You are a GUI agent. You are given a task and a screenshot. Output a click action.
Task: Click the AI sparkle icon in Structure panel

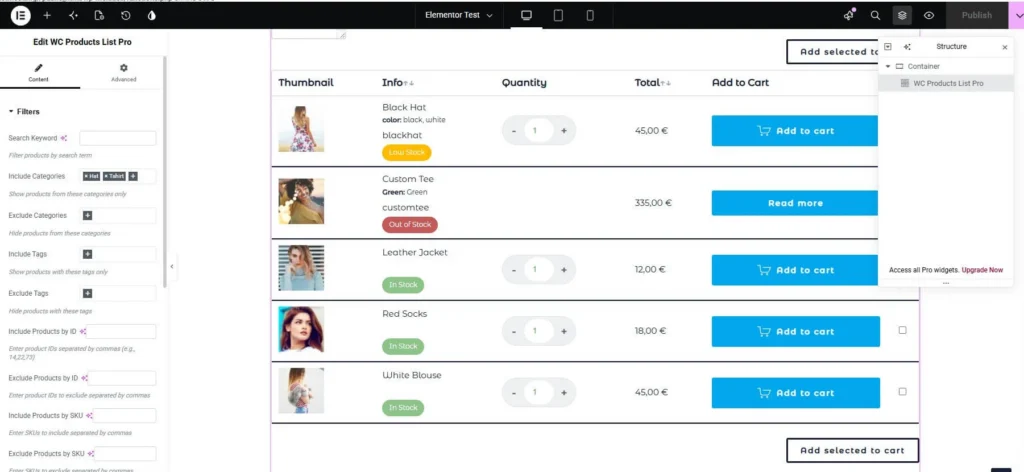pos(907,47)
